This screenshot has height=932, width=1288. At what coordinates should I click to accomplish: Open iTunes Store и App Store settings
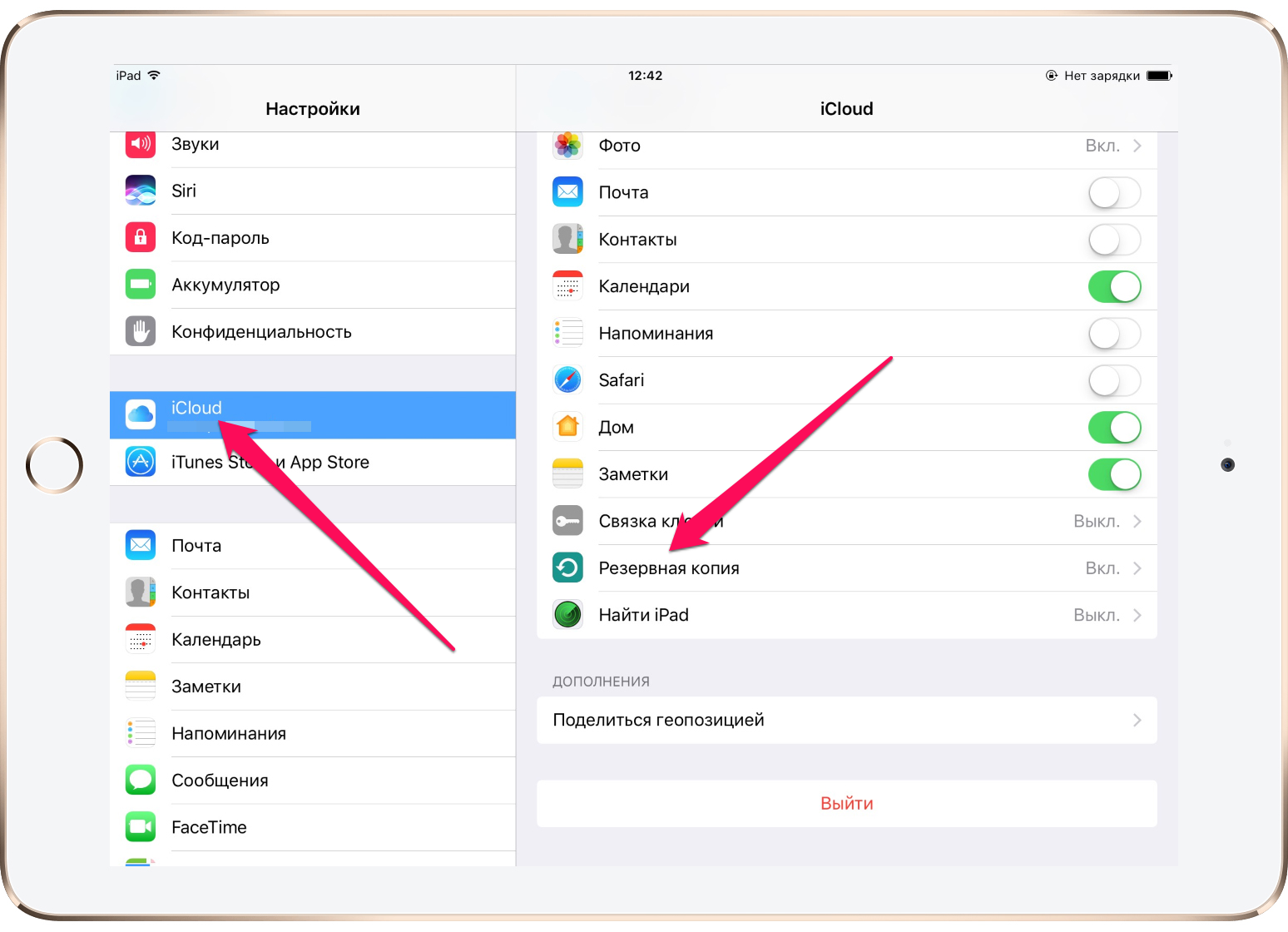coord(313,462)
